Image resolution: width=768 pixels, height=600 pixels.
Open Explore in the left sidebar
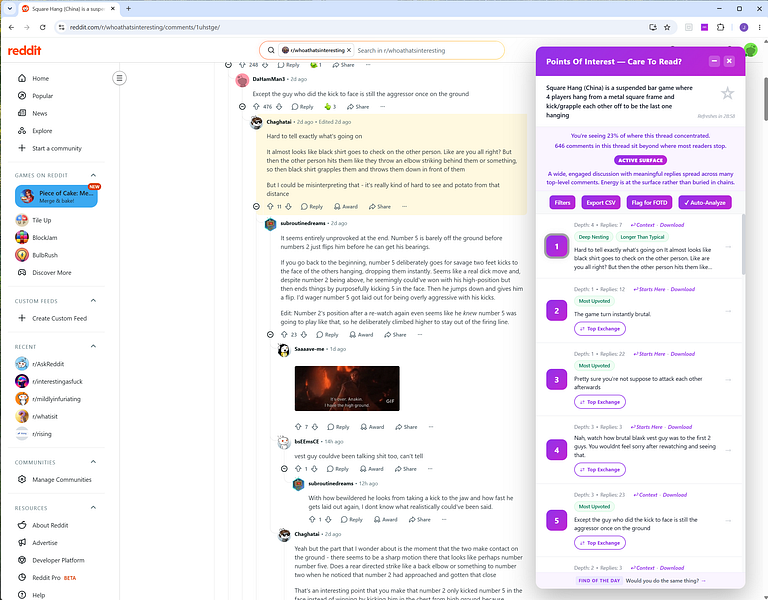pos(42,131)
